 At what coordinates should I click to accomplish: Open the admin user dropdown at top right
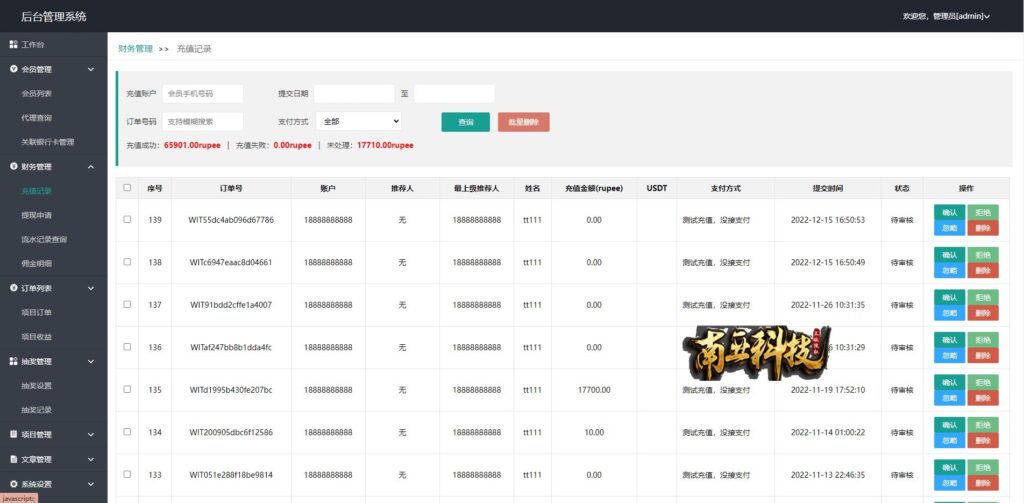tap(946, 16)
